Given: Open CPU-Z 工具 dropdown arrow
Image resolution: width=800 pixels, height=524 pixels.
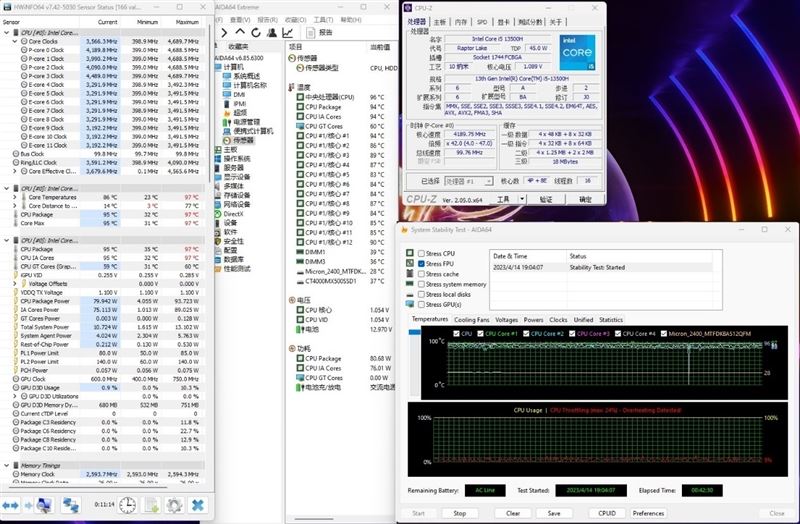Looking at the screenshot, I should 522,199.
